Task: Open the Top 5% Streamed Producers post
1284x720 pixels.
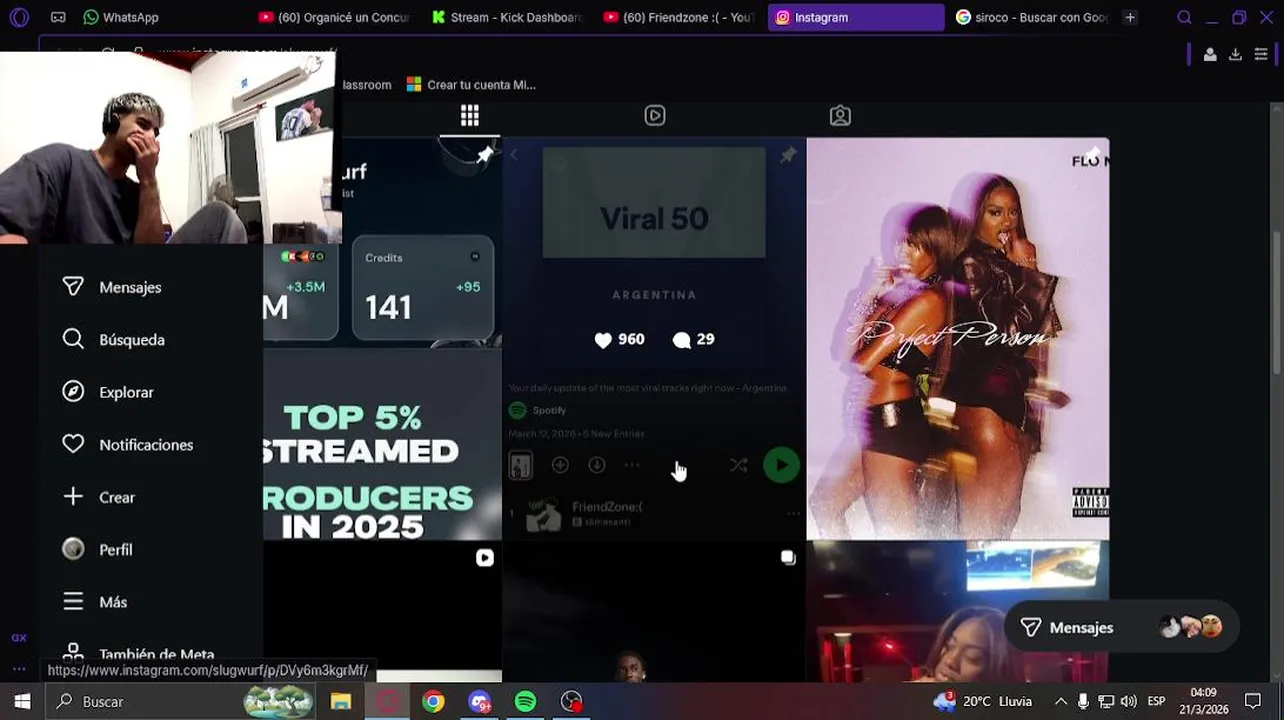Action: pyautogui.click(x=382, y=445)
